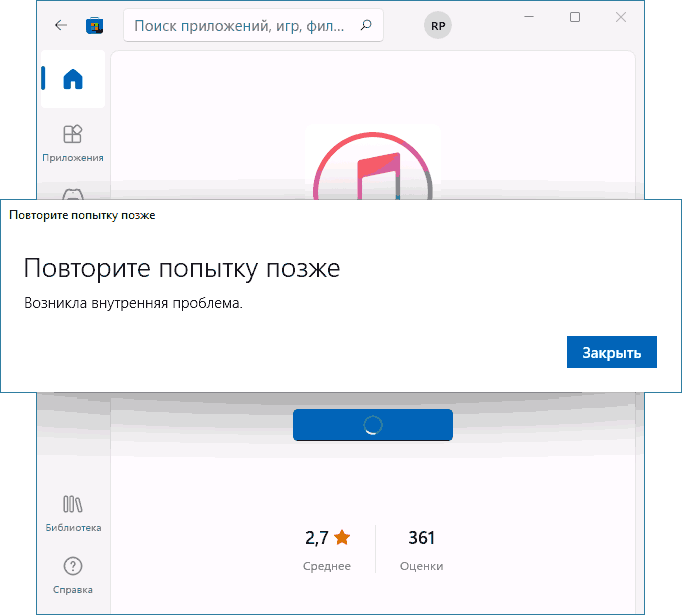Screen dimensions: 682x615
Task: Click the 2,7 average rating
Action: click(x=316, y=538)
